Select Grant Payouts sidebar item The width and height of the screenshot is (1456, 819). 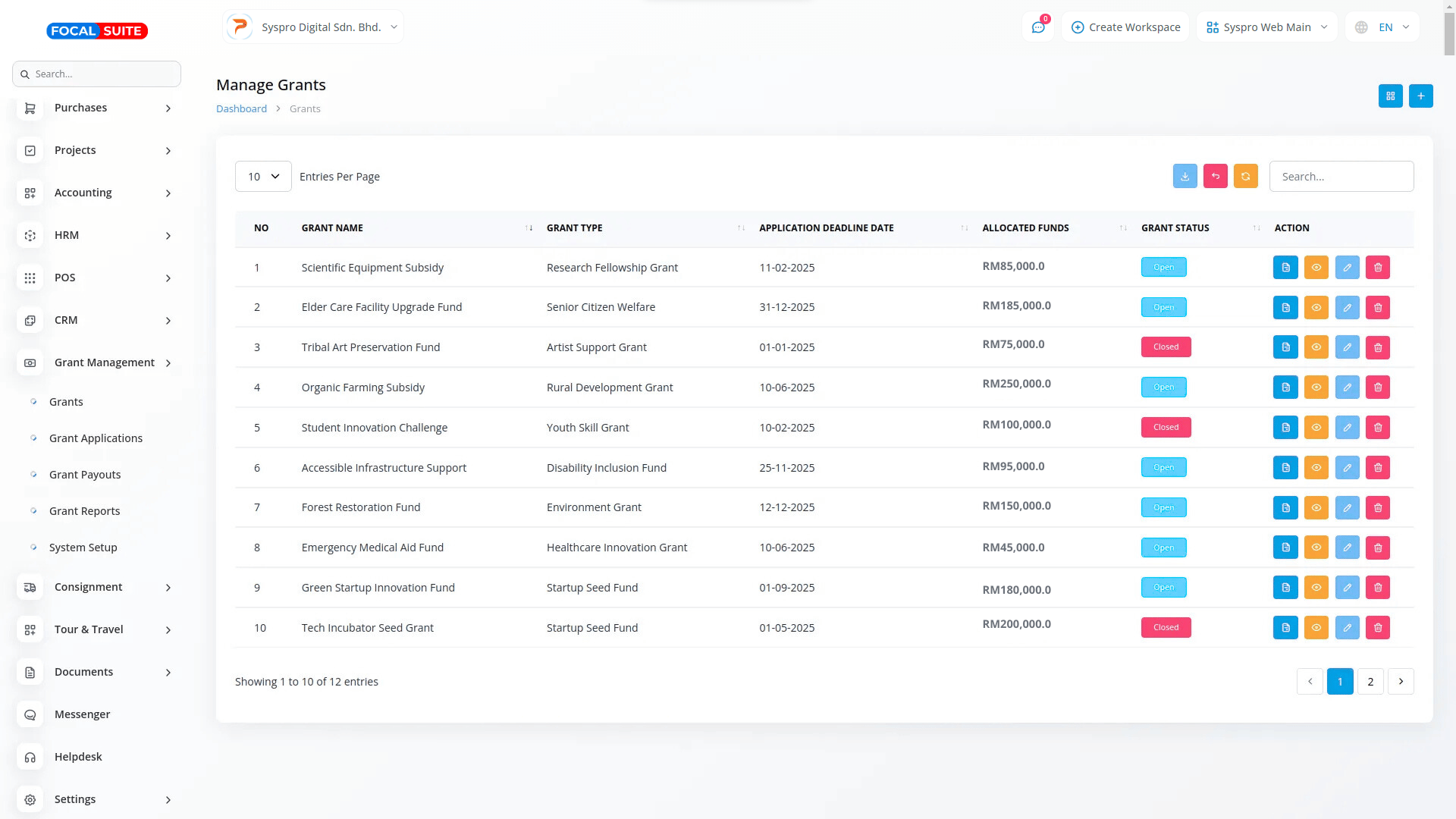coord(85,475)
